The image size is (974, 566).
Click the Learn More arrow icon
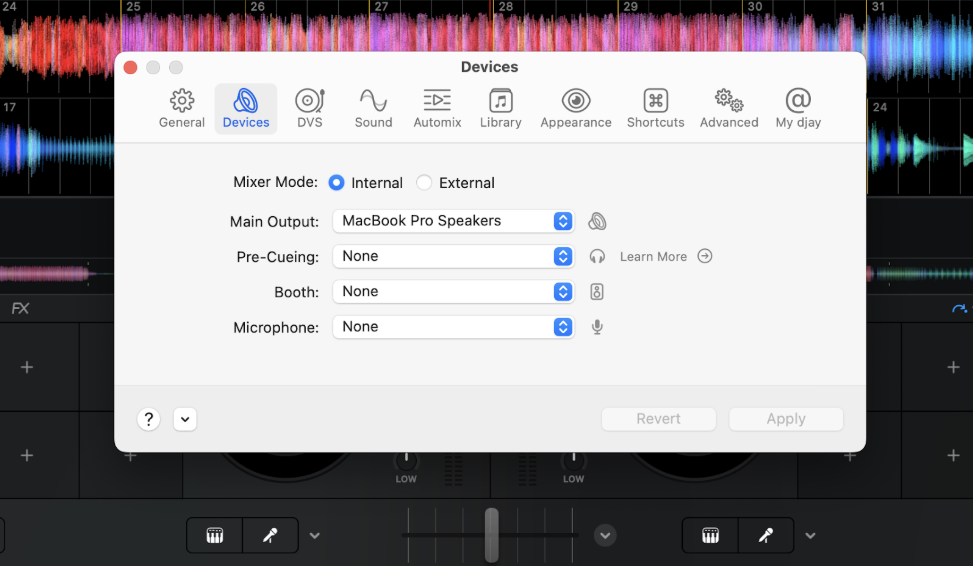pos(704,256)
